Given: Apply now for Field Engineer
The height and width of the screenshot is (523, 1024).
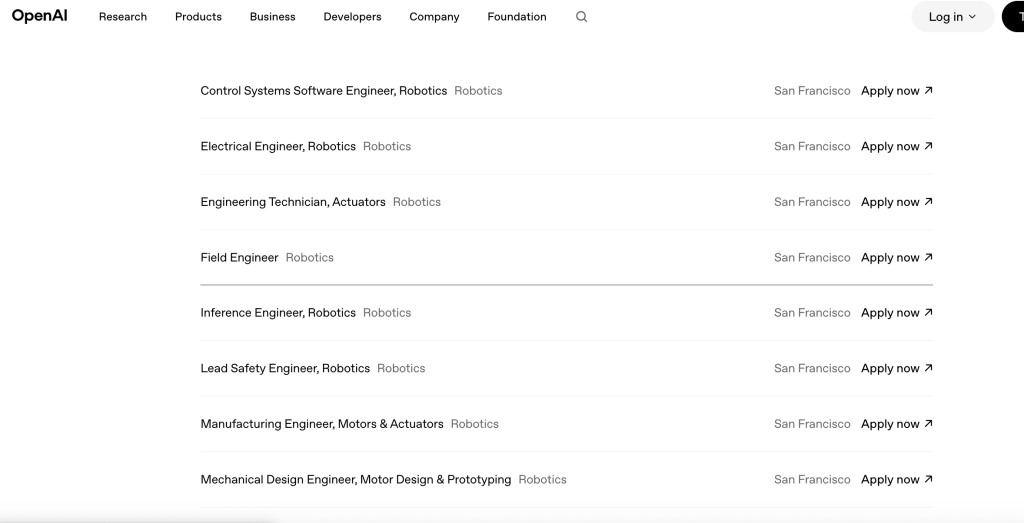Looking at the screenshot, I should point(897,257).
